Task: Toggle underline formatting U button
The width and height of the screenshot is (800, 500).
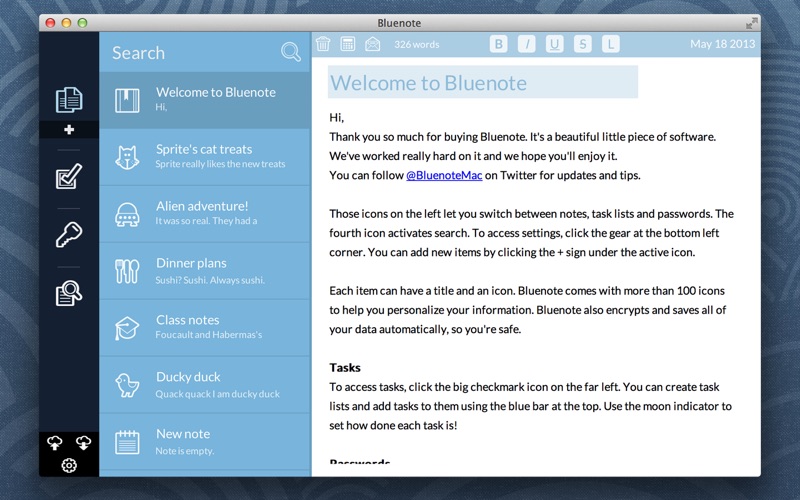Action: pyautogui.click(x=555, y=44)
